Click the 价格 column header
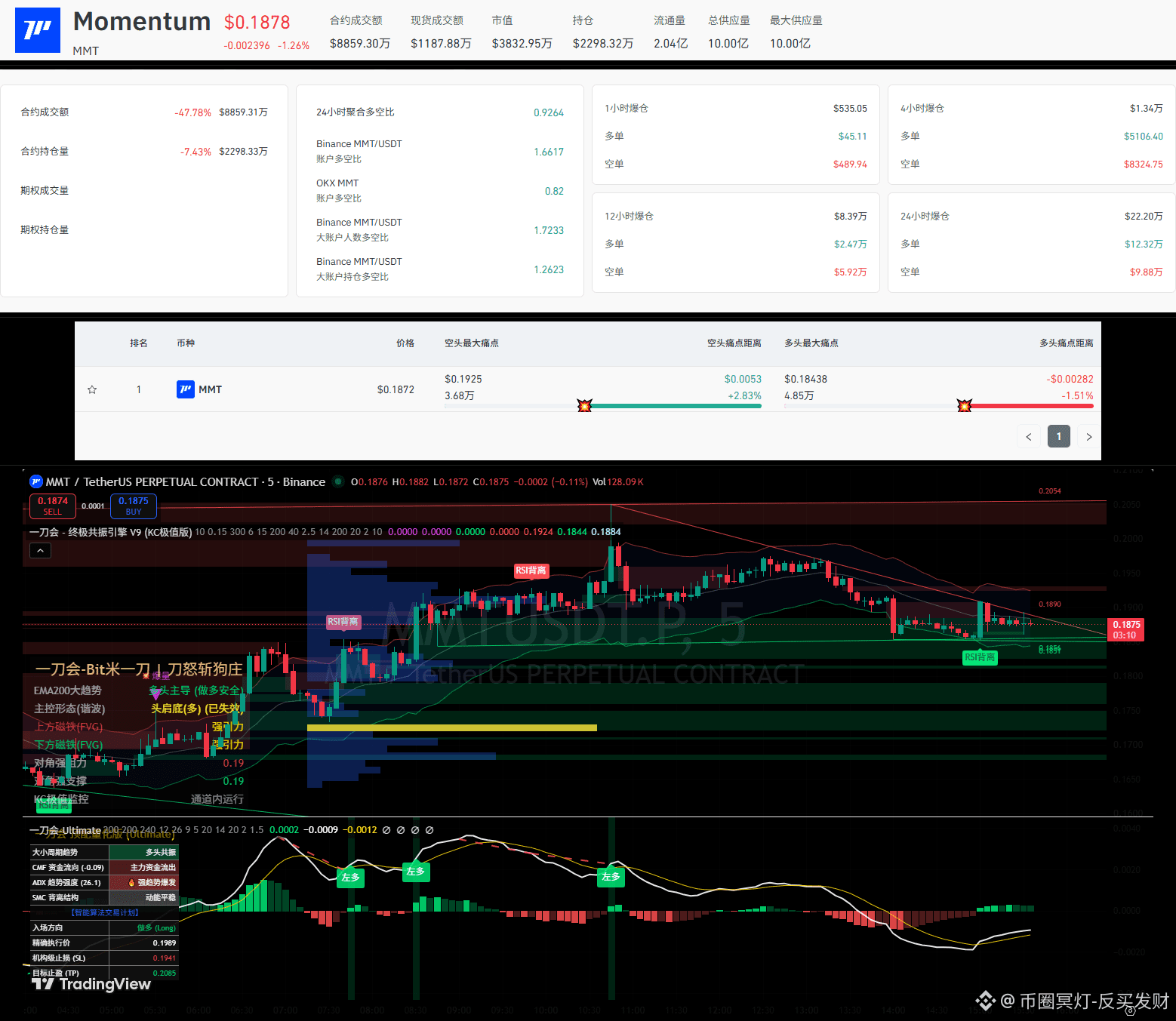Viewport: 1176px width, 1021px height. pyautogui.click(x=405, y=343)
